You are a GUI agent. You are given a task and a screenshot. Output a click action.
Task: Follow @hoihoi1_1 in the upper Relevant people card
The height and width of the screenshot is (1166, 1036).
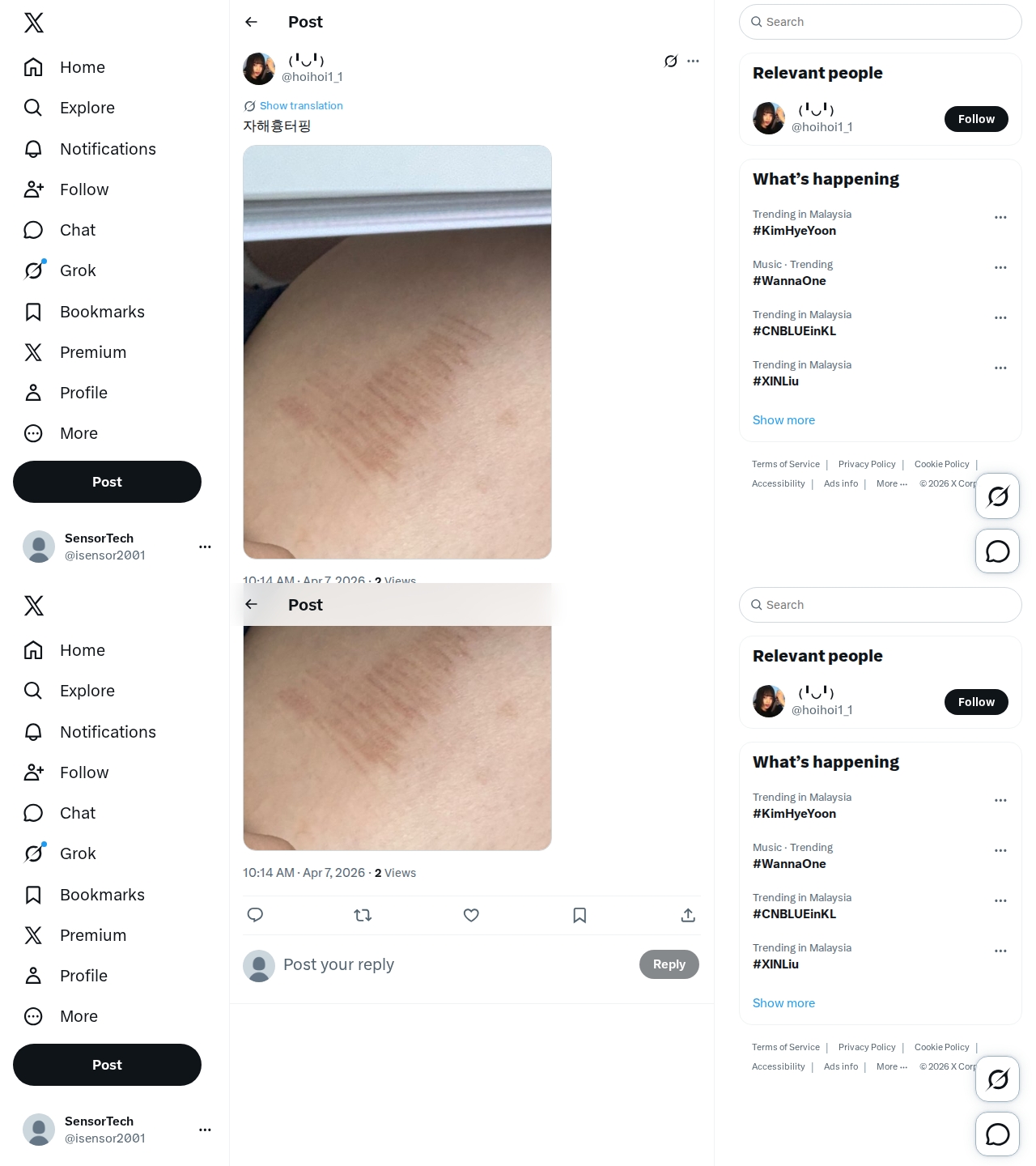[x=976, y=119]
